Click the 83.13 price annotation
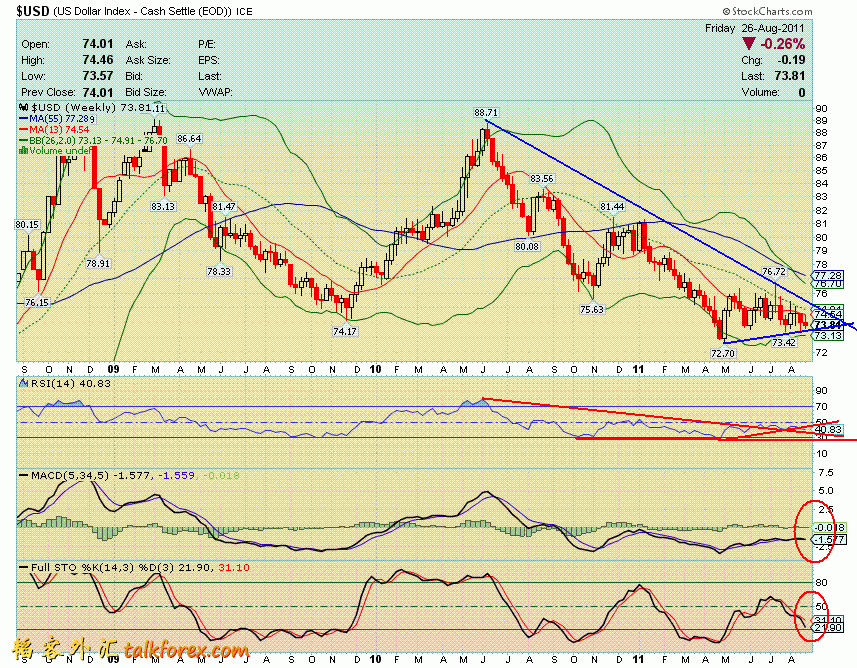Screen dimensions: 857x668 point(163,206)
